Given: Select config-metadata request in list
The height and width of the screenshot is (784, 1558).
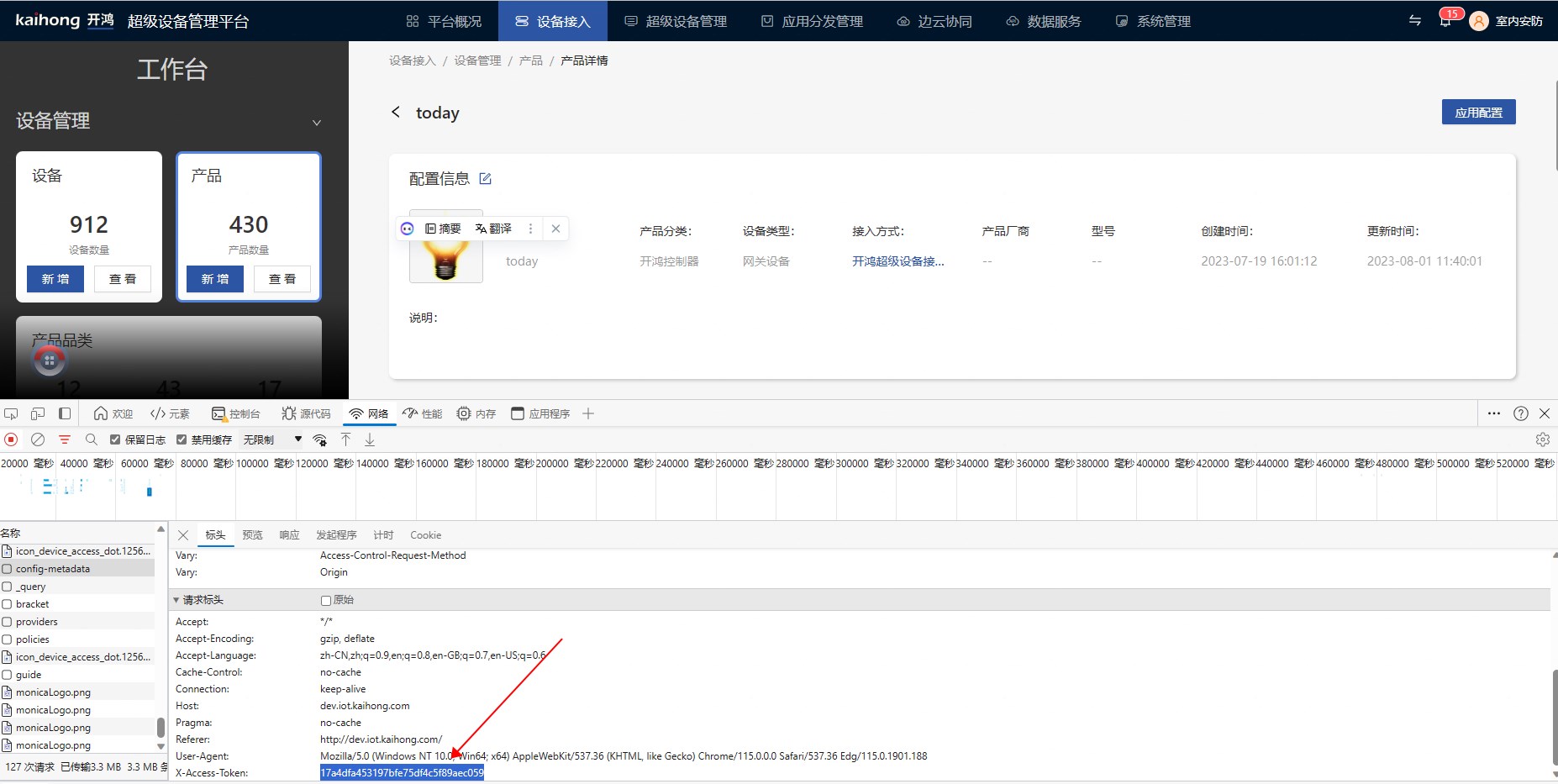Looking at the screenshot, I should [x=77, y=569].
